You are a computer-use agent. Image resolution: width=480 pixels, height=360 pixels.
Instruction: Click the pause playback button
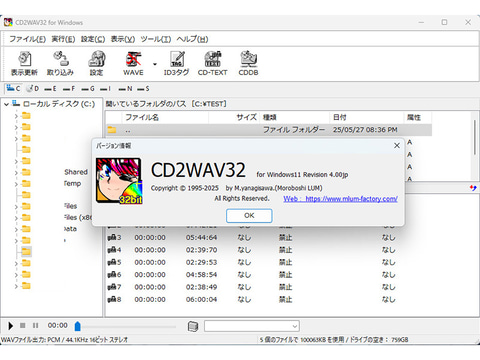[35, 325]
